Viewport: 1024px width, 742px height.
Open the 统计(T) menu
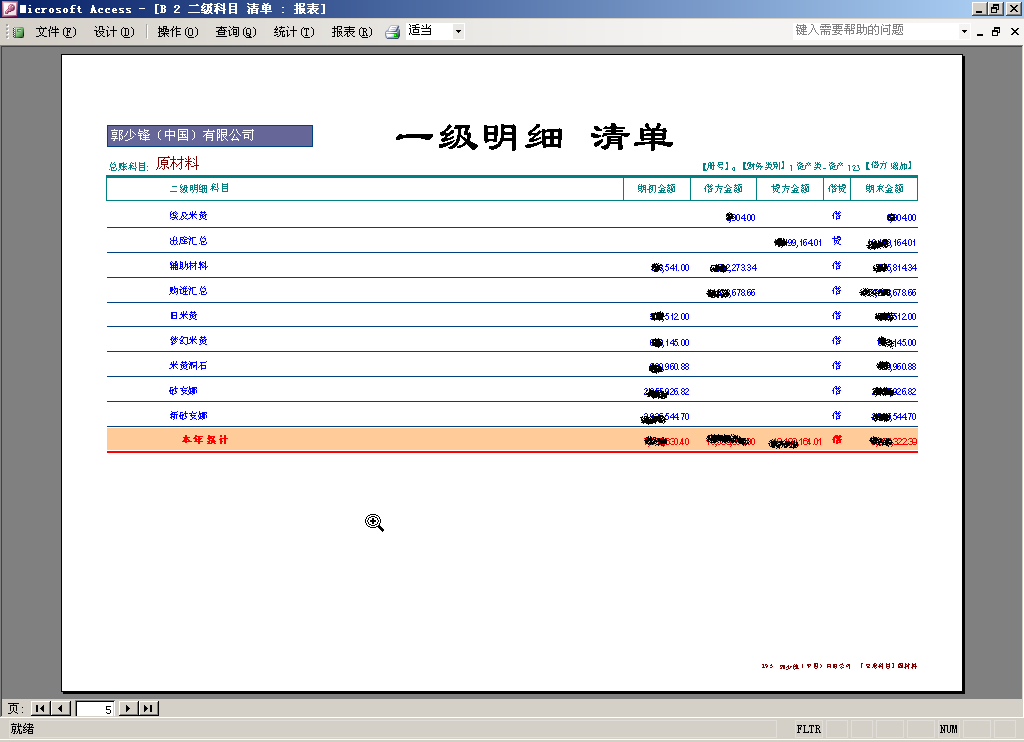tap(294, 32)
